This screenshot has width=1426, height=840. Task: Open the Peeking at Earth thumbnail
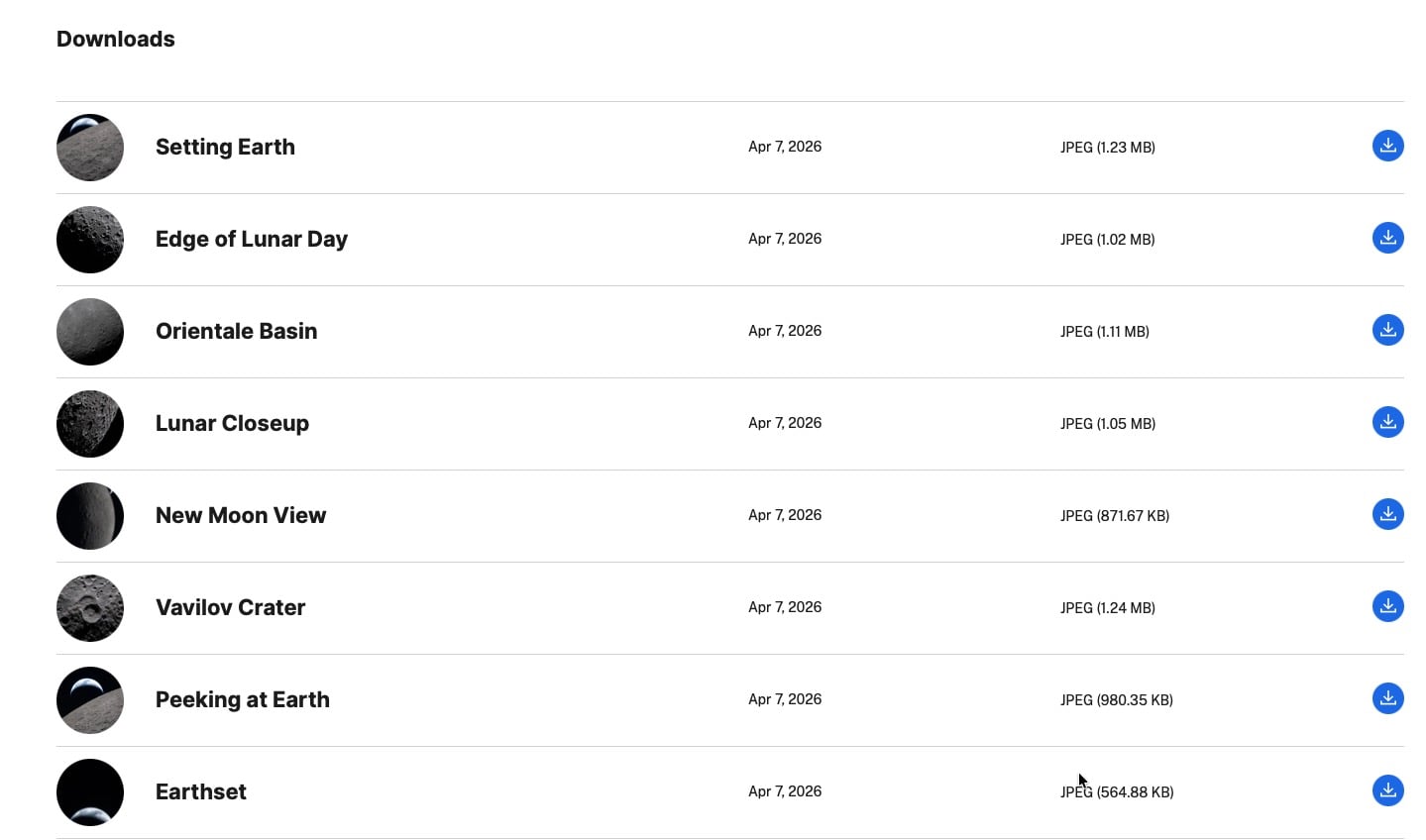click(x=90, y=700)
